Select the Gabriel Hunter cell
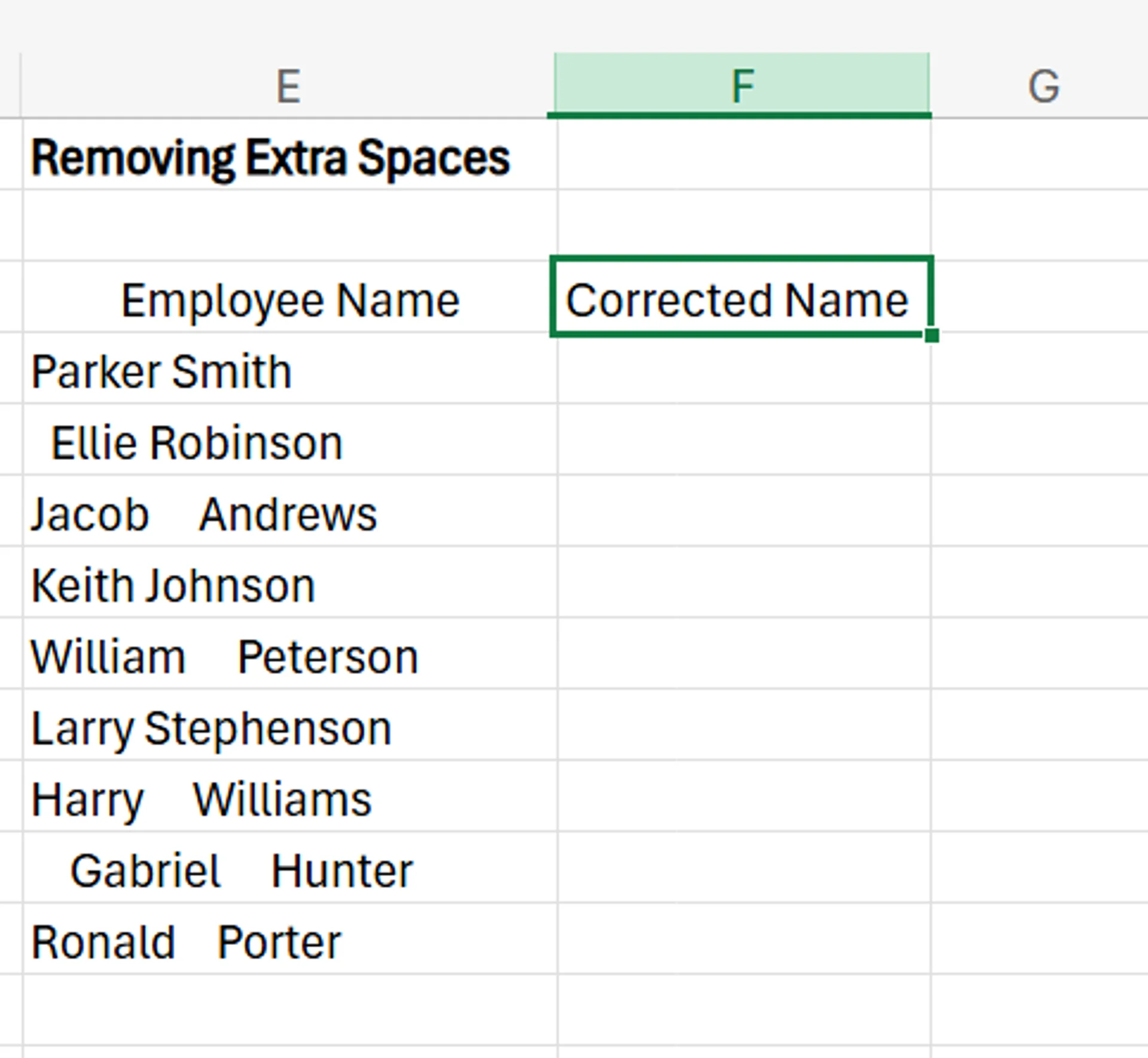 (287, 870)
